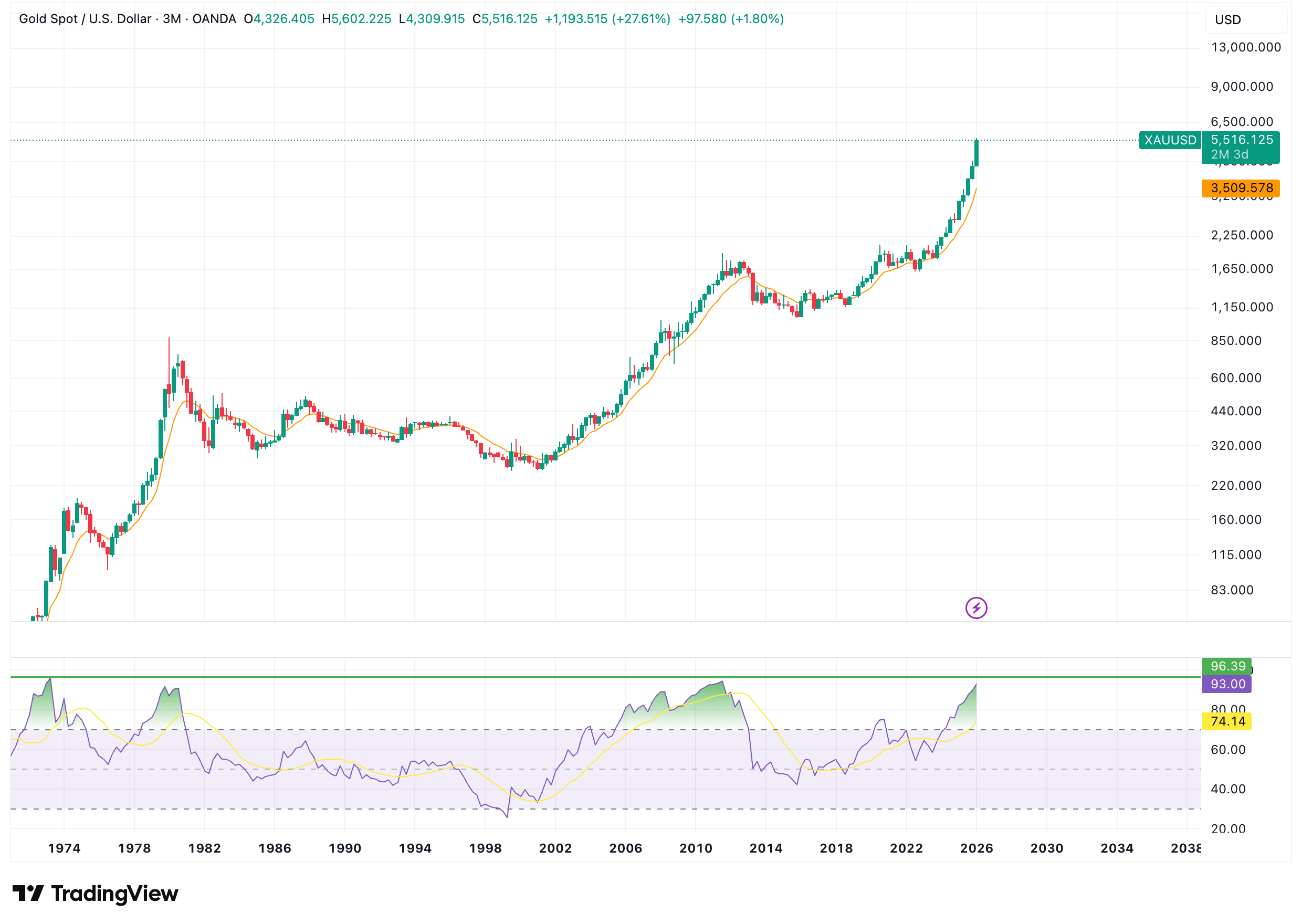Click the 2026 label on time axis
The height and width of the screenshot is (924, 1302).
click(x=976, y=848)
